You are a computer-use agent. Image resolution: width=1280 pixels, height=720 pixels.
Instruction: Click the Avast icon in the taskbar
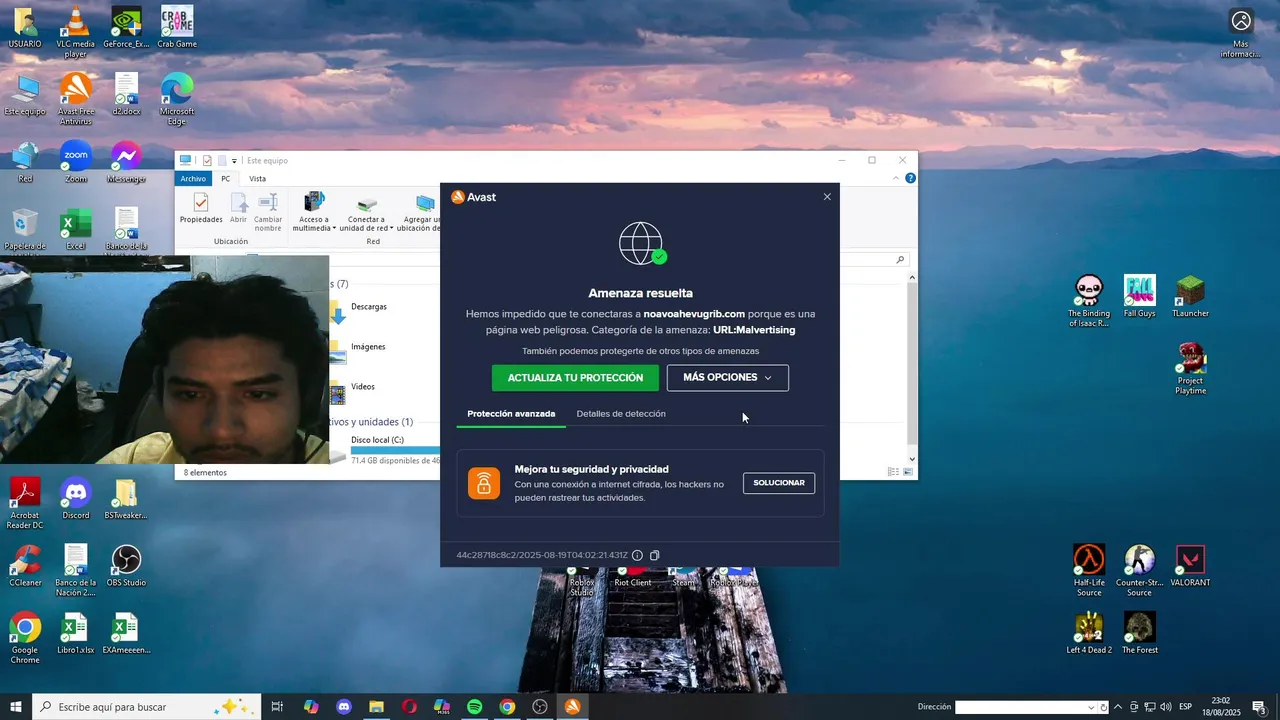(572, 707)
